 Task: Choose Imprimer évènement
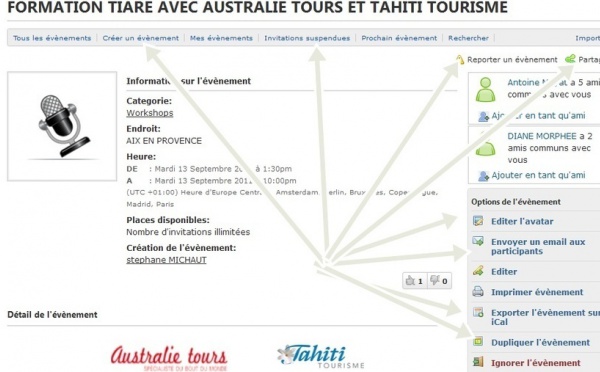537,292
